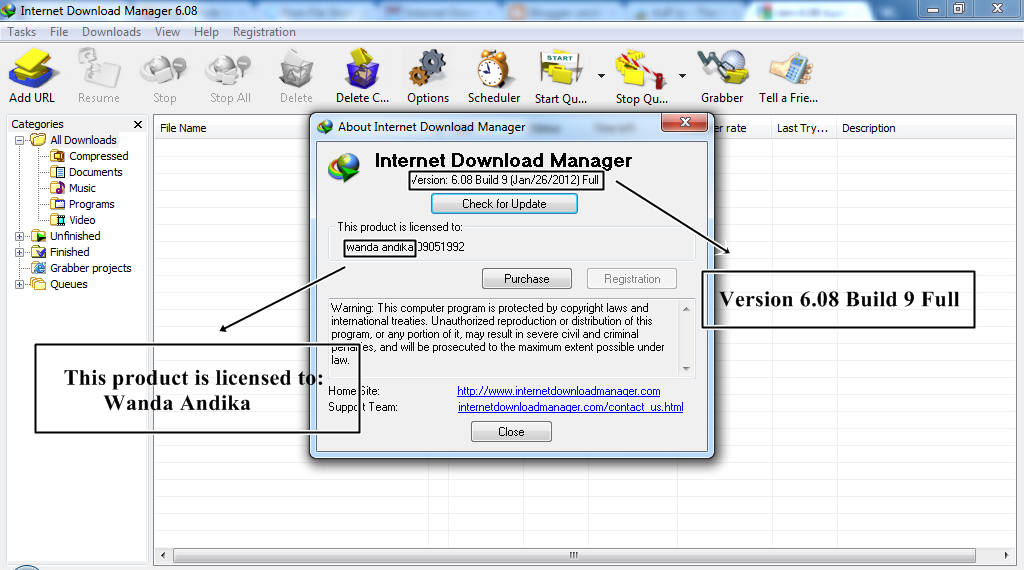Open the Help menu

[206, 32]
